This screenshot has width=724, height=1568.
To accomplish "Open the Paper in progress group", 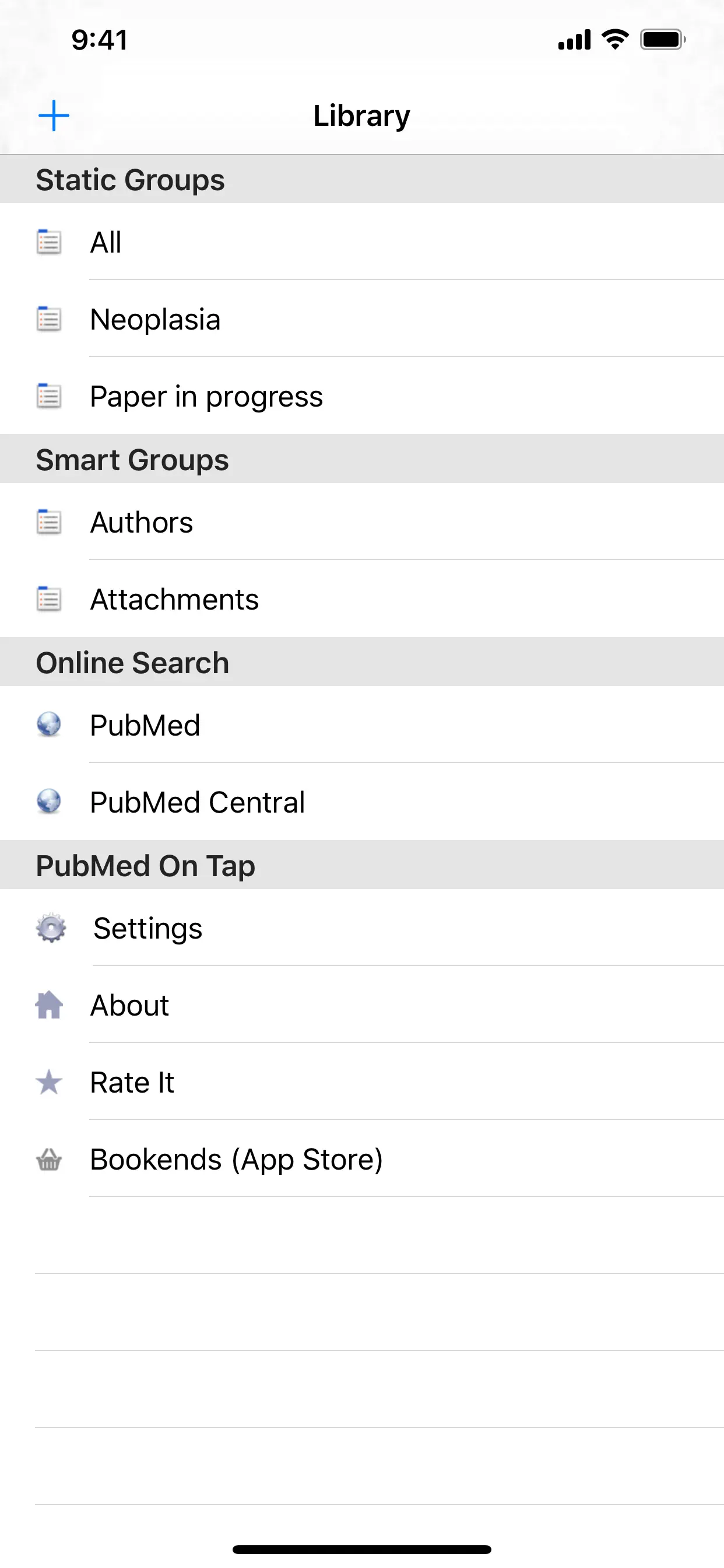I will click(x=207, y=397).
